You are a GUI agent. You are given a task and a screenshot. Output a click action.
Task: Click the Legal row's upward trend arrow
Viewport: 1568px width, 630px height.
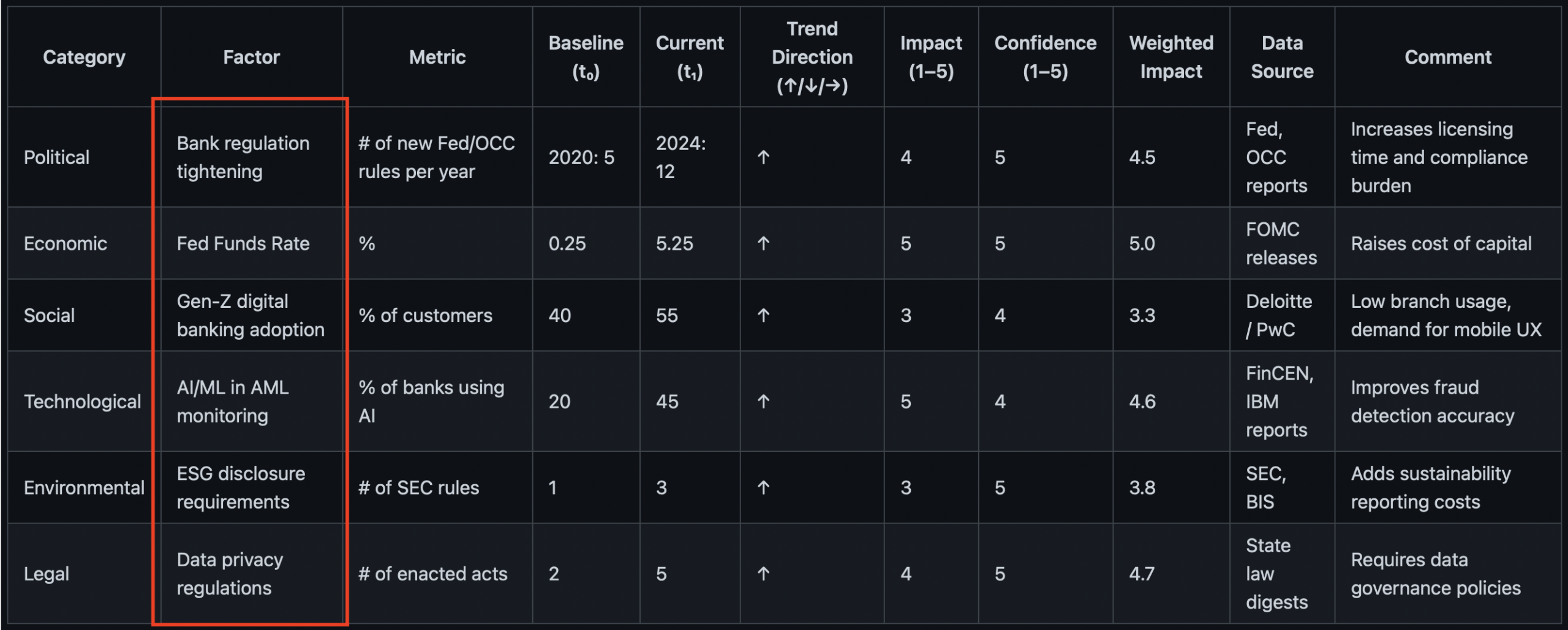click(x=763, y=574)
